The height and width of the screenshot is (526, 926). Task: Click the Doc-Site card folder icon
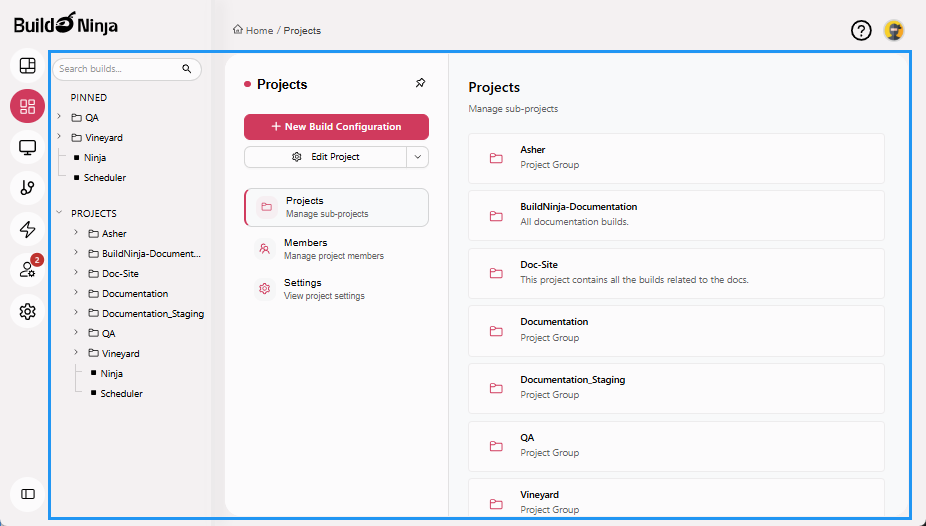click(x=496, y=273)
